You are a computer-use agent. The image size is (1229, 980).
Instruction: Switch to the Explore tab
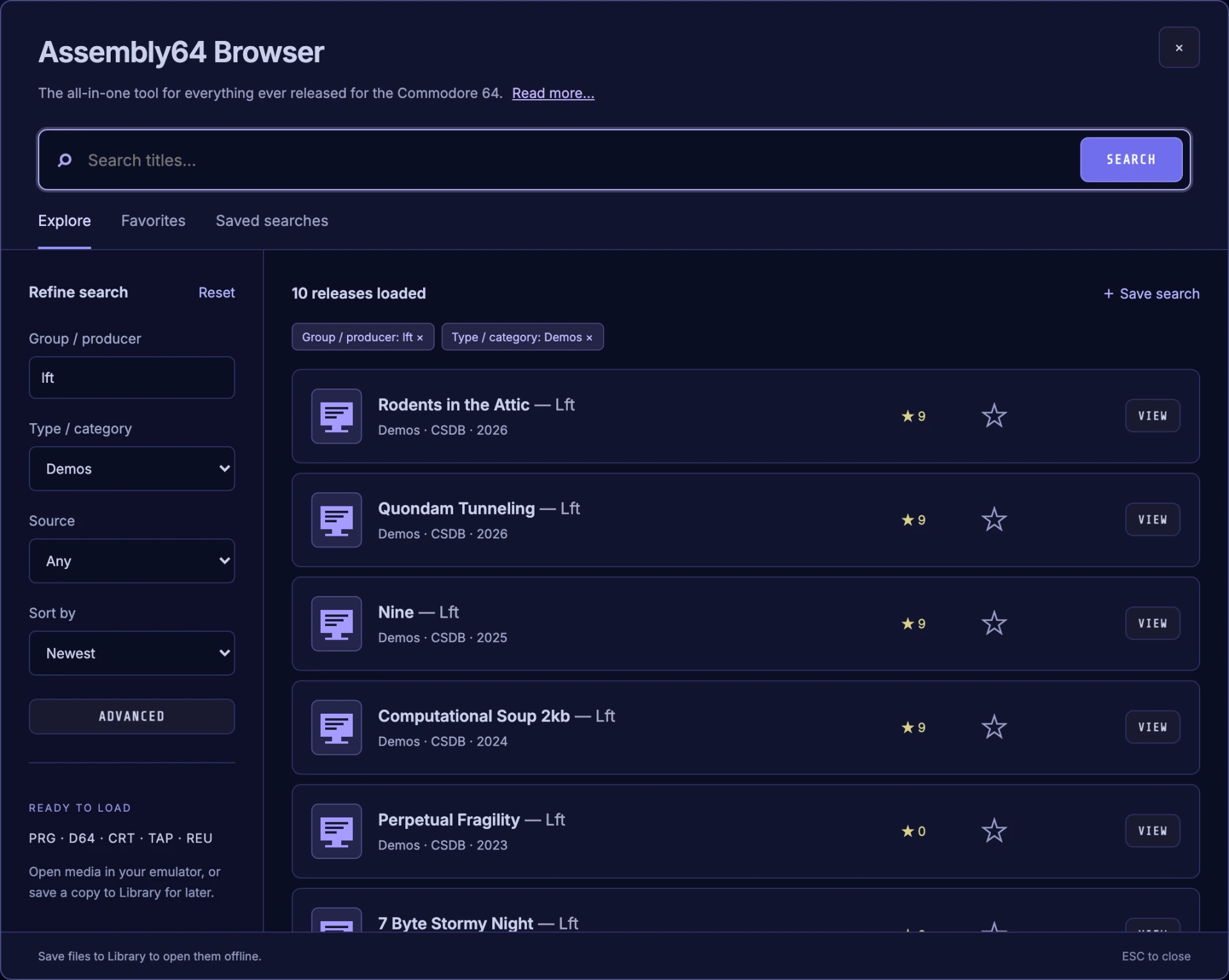click(64, 221)
